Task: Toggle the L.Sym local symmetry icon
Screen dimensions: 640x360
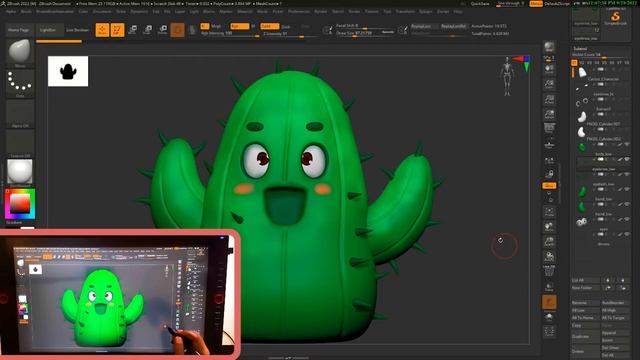Action: [x=549, y=160]
